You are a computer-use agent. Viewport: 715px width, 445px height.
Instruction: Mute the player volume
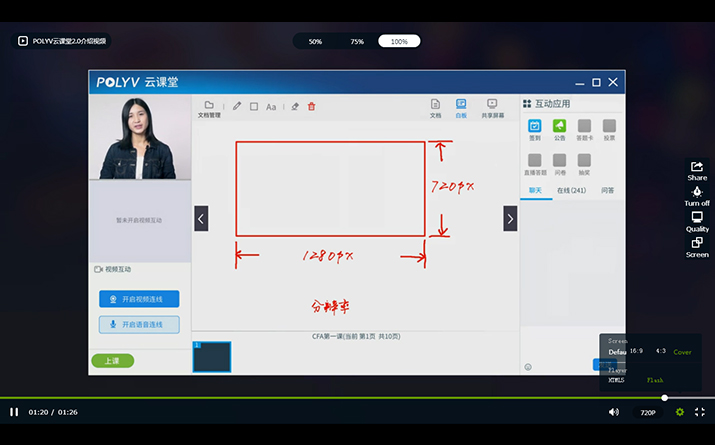[613, 412]
